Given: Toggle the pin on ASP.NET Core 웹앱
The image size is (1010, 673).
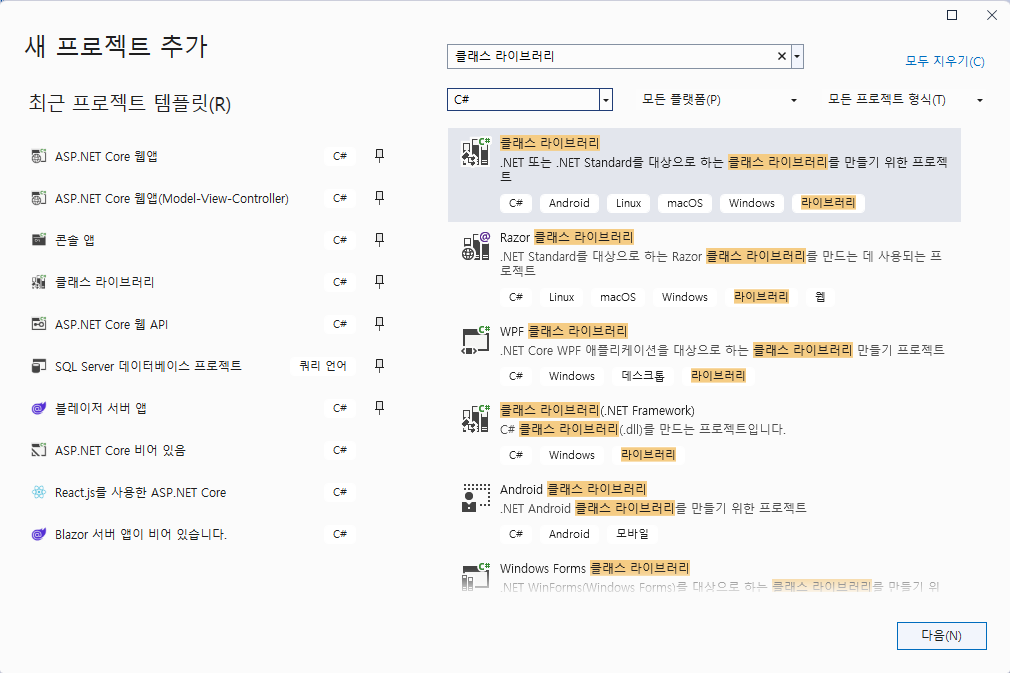Looking at the screenshot, I should 379,156.
